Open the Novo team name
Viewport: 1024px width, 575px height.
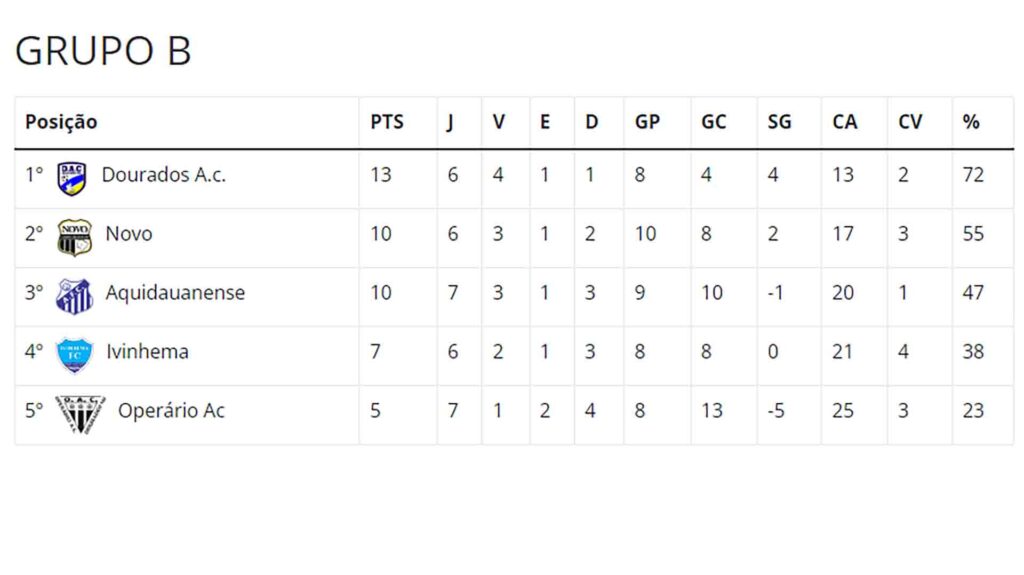(x=129, y=234)
